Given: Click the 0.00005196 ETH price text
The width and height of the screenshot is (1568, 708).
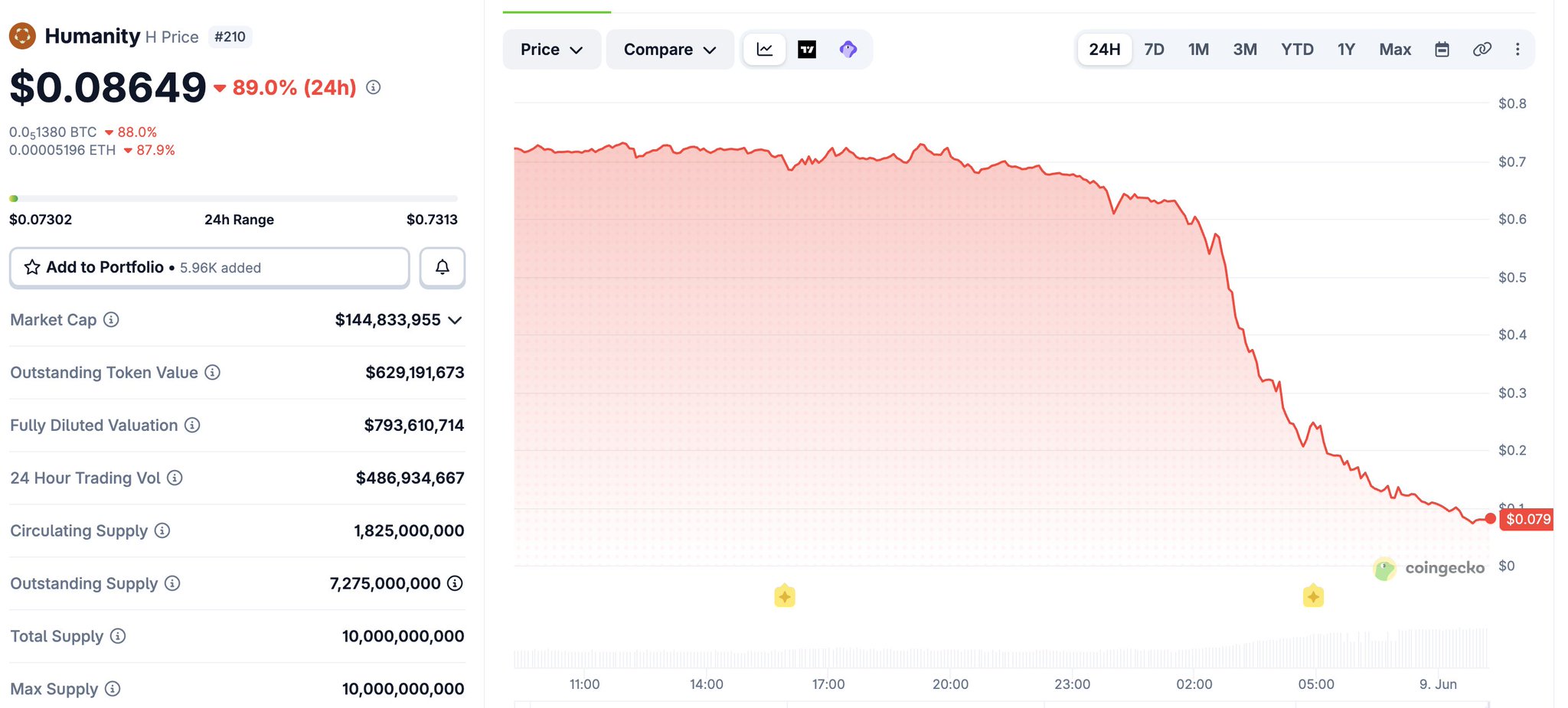Looking at the screenshot, I should point(62,150).
